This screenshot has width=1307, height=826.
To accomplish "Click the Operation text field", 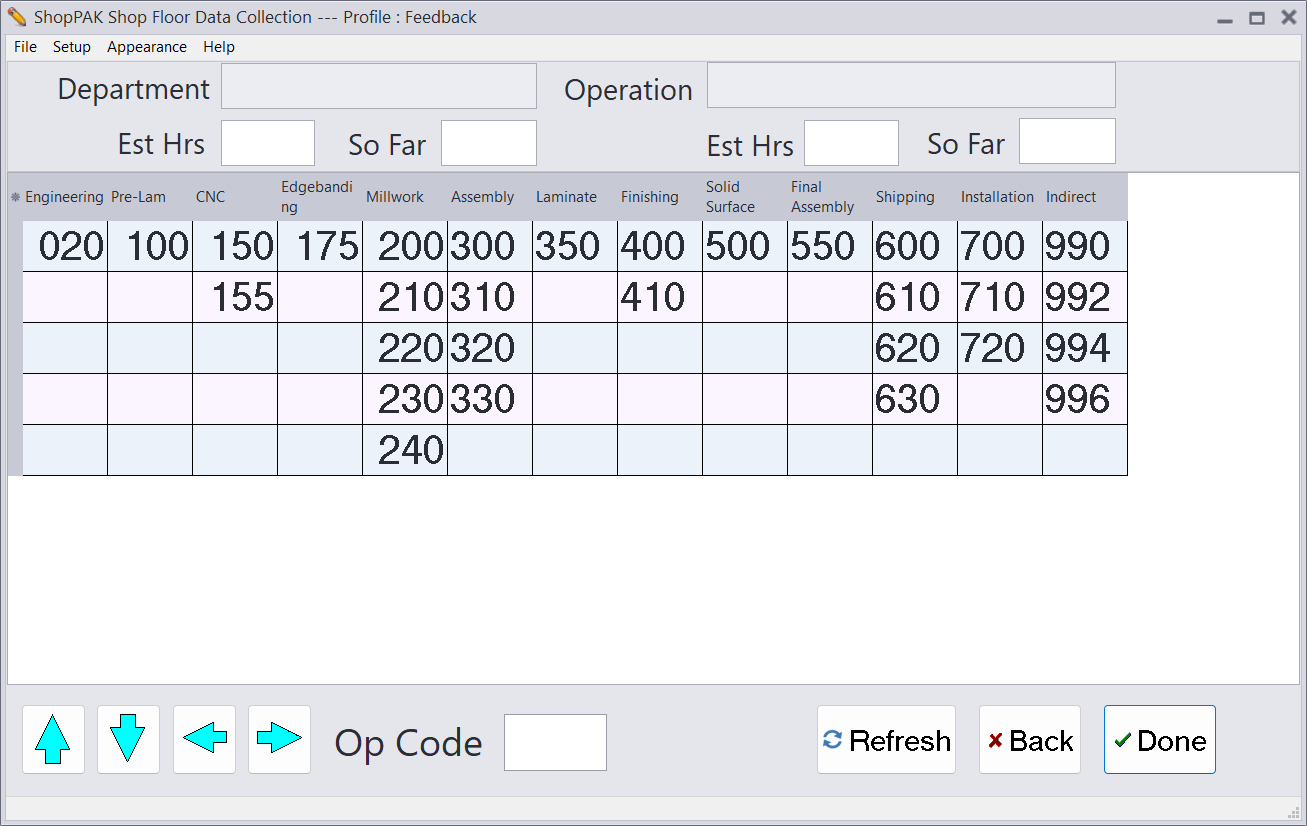I will pos(911,85).
